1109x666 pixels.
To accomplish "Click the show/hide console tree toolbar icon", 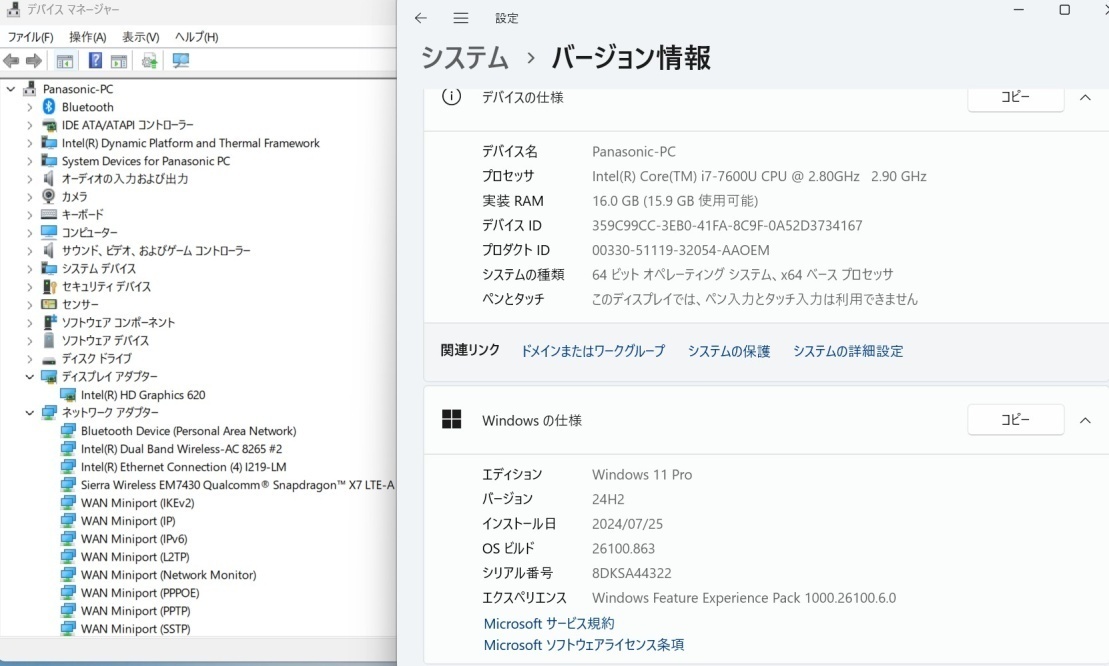I will 64,61.
